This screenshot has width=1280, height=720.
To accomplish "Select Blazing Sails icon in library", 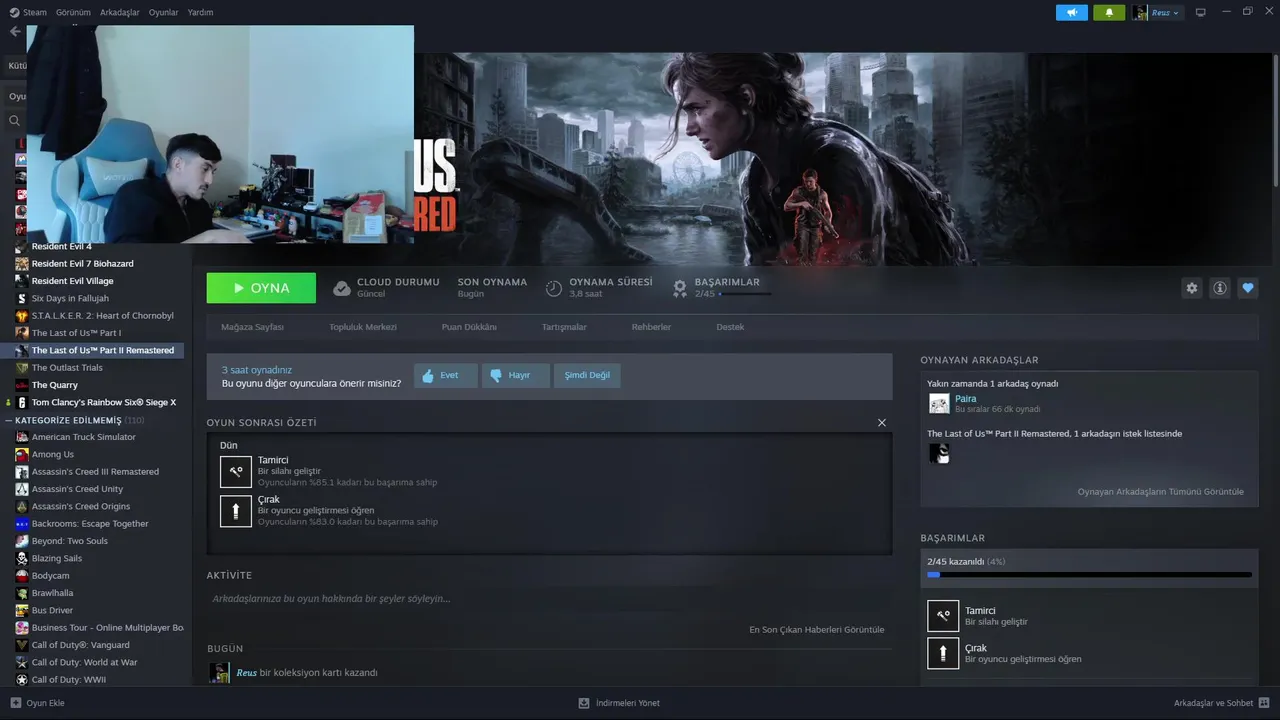I will (x=22, y=558).
